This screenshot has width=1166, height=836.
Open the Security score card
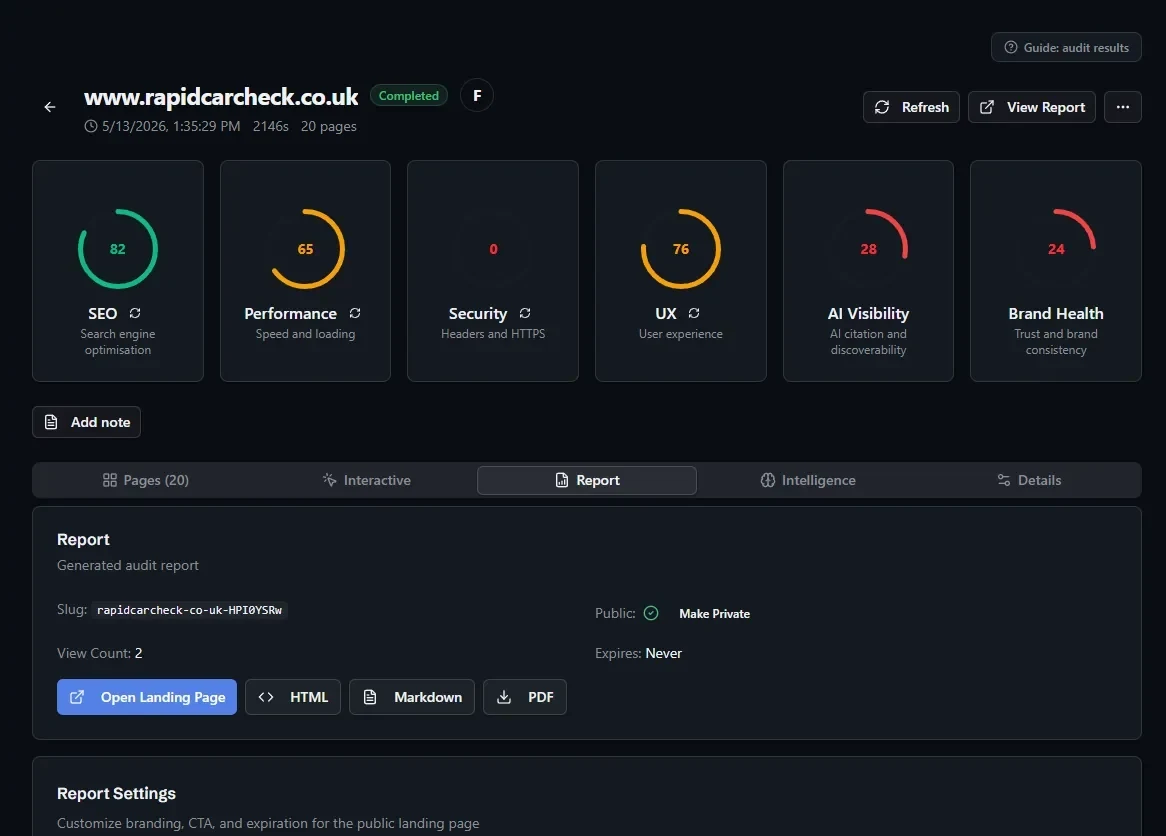pos(493,271)
